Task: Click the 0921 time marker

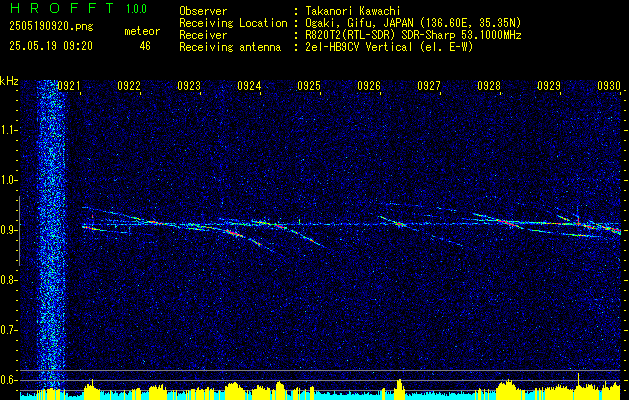Action: (69, 86)
